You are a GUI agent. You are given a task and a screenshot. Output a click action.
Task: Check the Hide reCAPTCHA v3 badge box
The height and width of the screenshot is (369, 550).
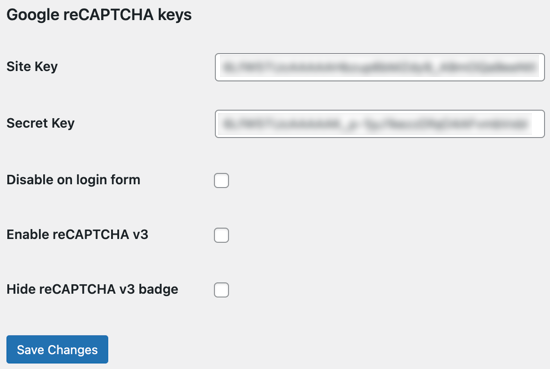221,290
